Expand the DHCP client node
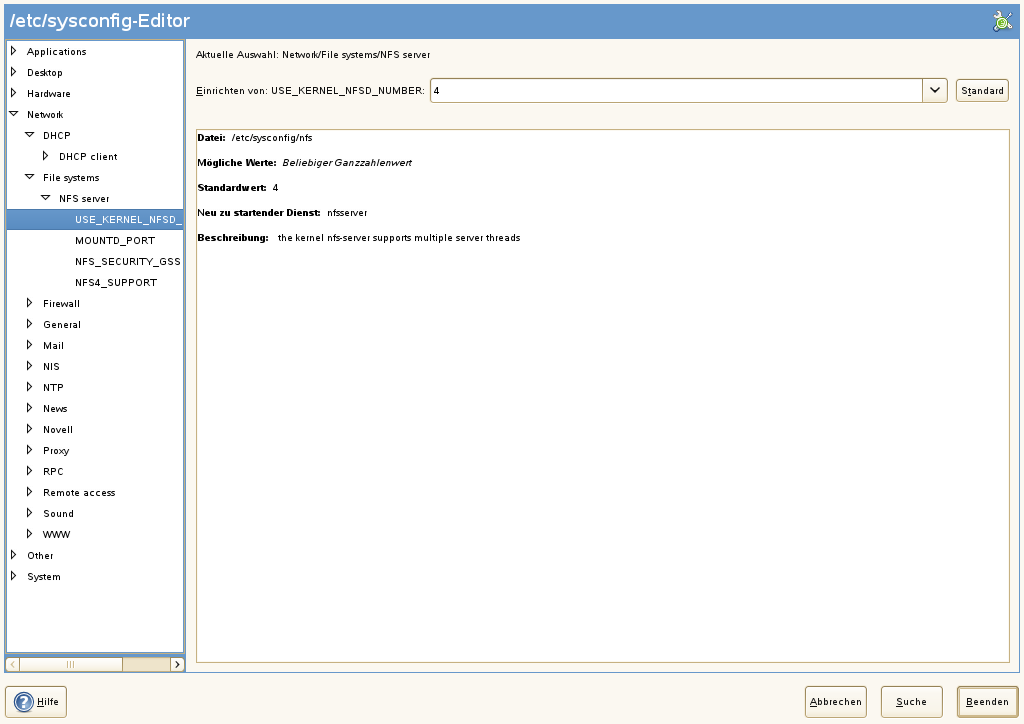The image size is (1024, 724). point(45,156)
